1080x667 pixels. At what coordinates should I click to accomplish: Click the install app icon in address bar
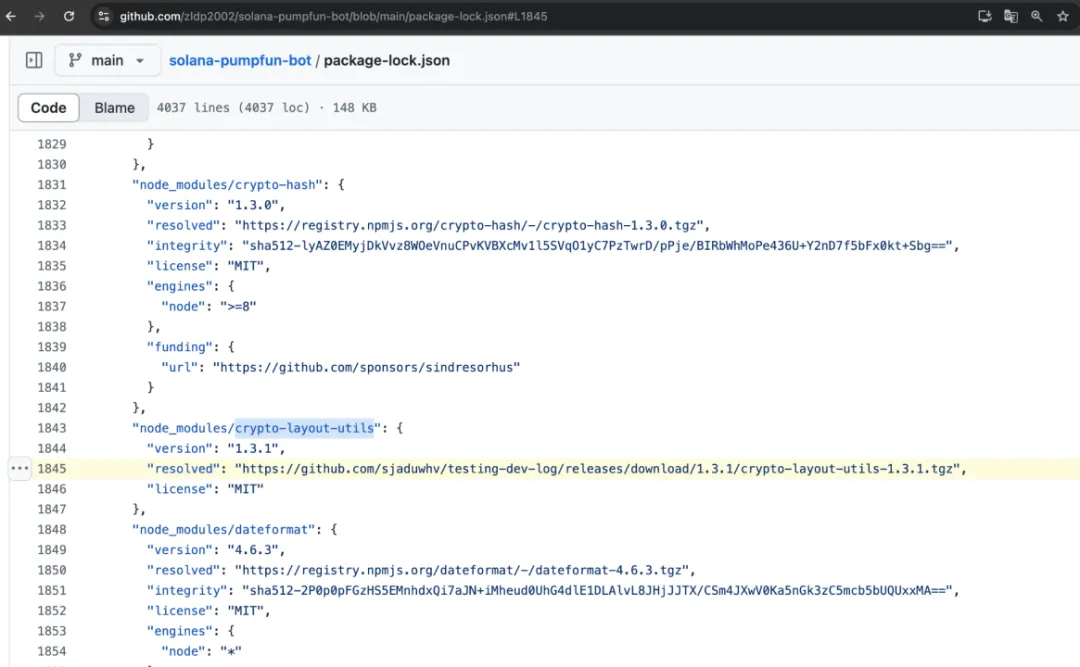coord(984,16)
